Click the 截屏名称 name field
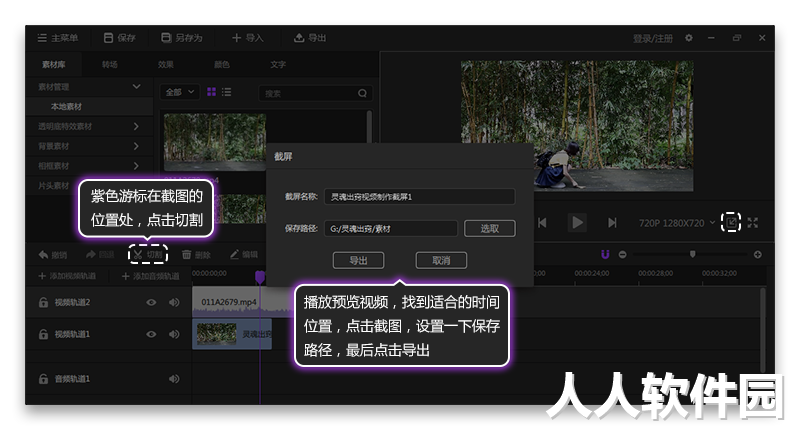This screenshot has height=430, width=800. point(419,197)
